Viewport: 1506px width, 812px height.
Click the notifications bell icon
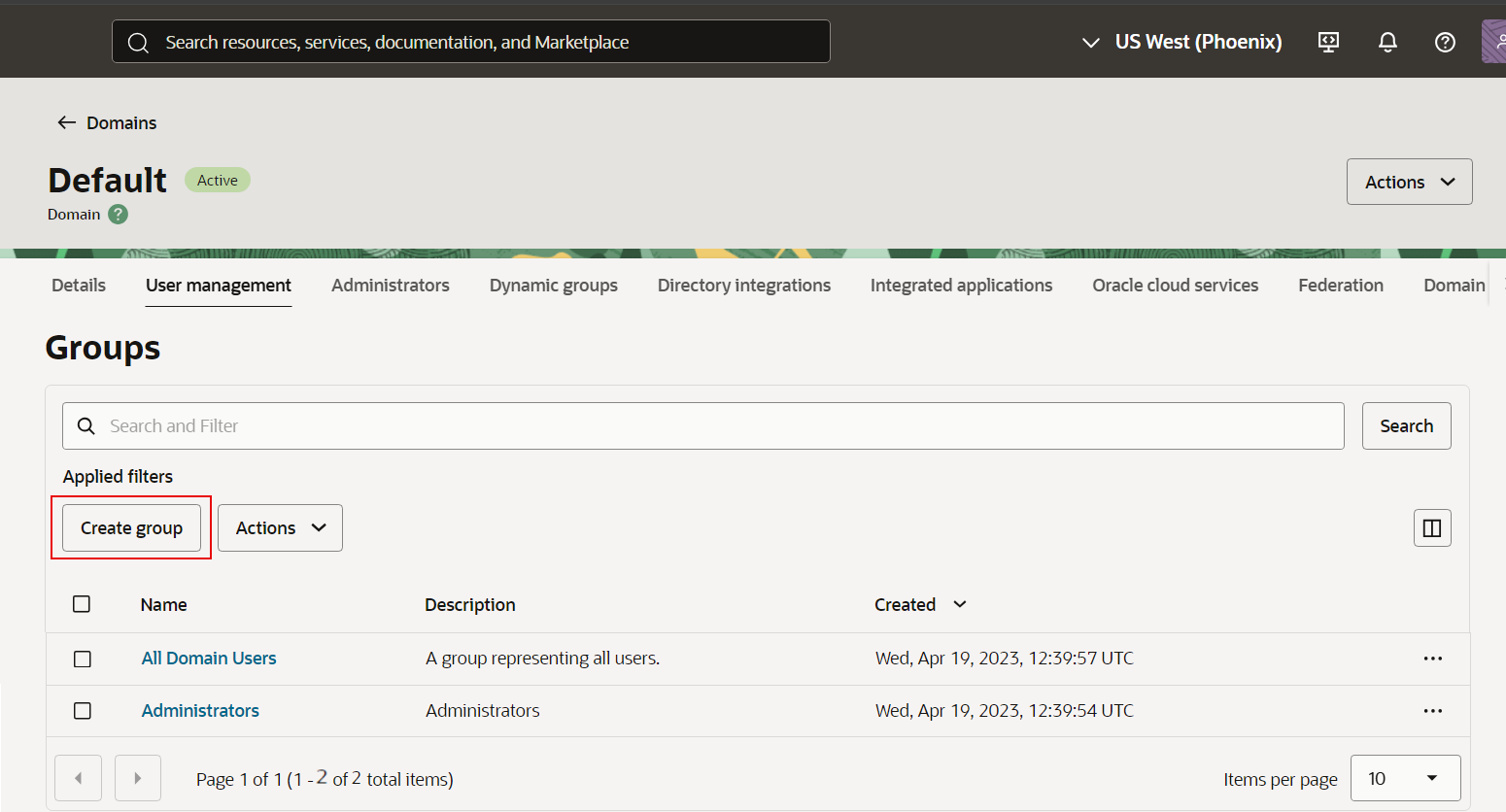click(1387, 42)
